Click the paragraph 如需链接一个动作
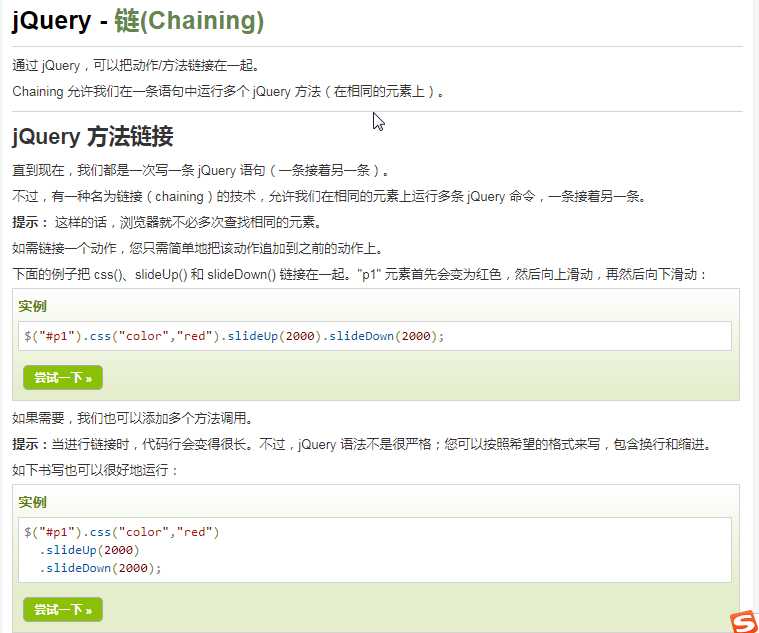Image resolution: width=759 pixels, height=633 pixels. coord(198,249)
